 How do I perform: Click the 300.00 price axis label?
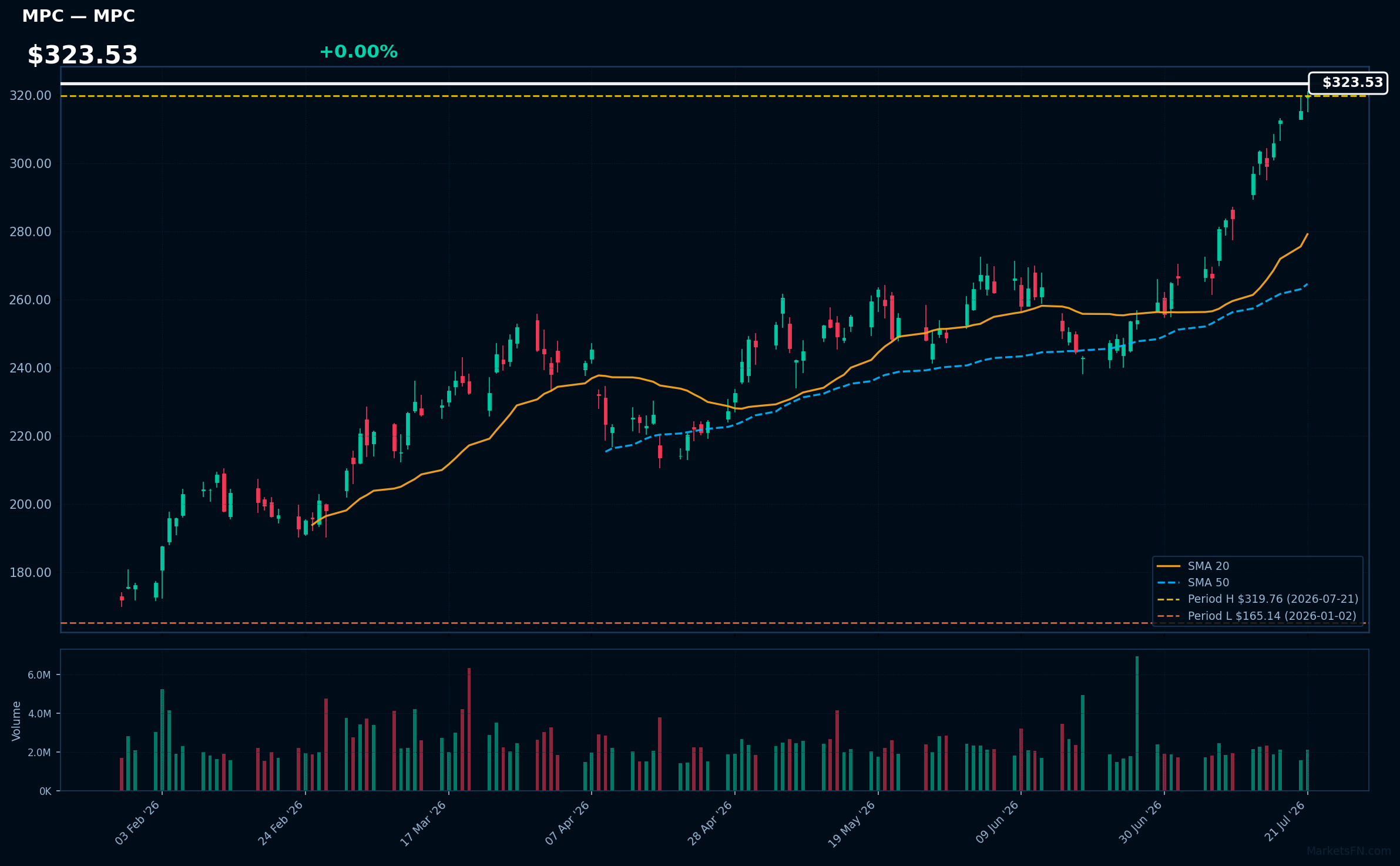coord(31,164)
